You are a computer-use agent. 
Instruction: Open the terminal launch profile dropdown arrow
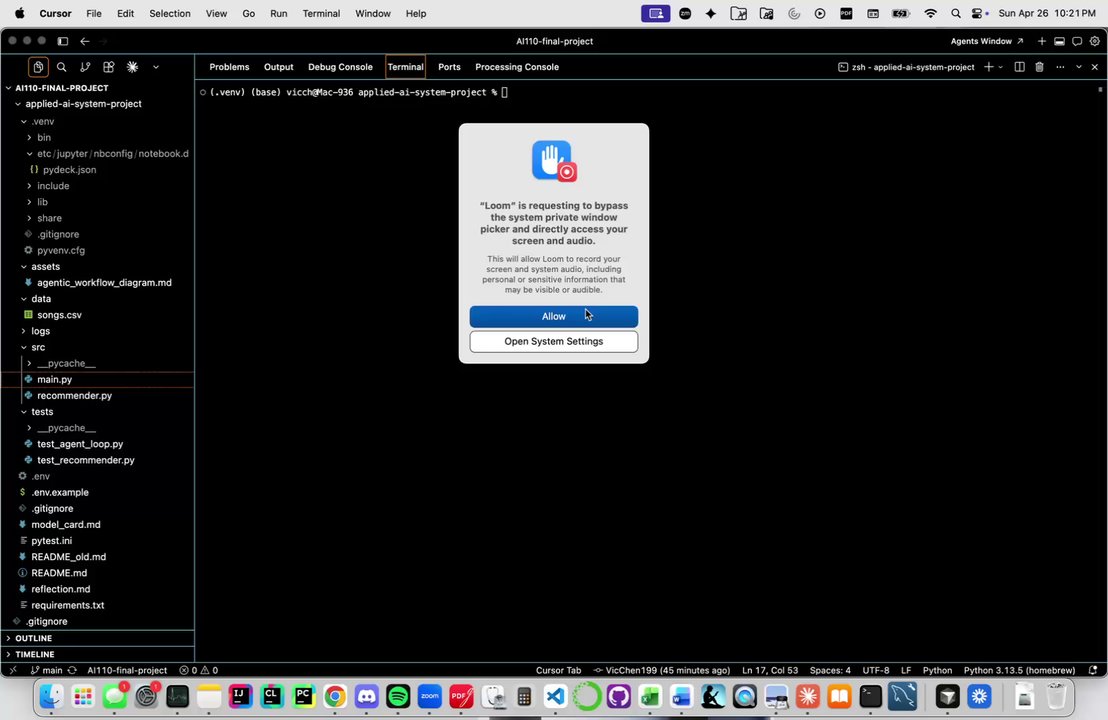click(1000, 67)
